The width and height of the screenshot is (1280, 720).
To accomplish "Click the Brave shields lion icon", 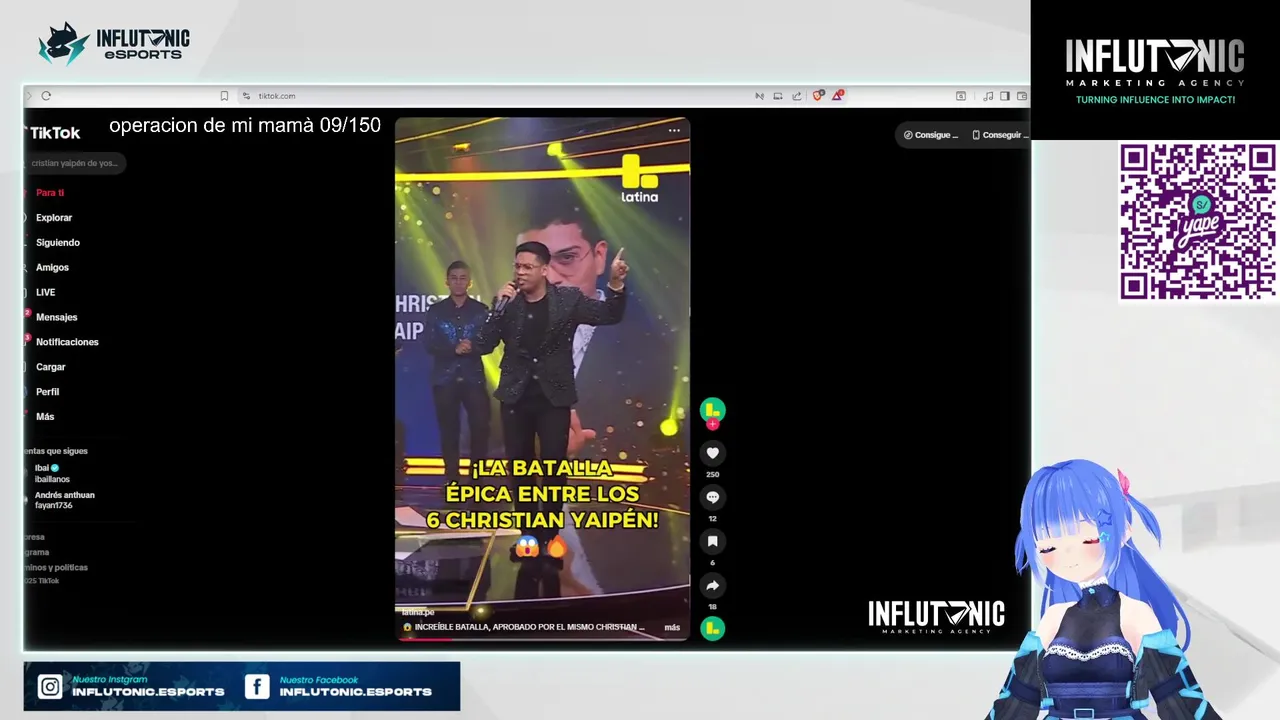I will click(818, 96).
